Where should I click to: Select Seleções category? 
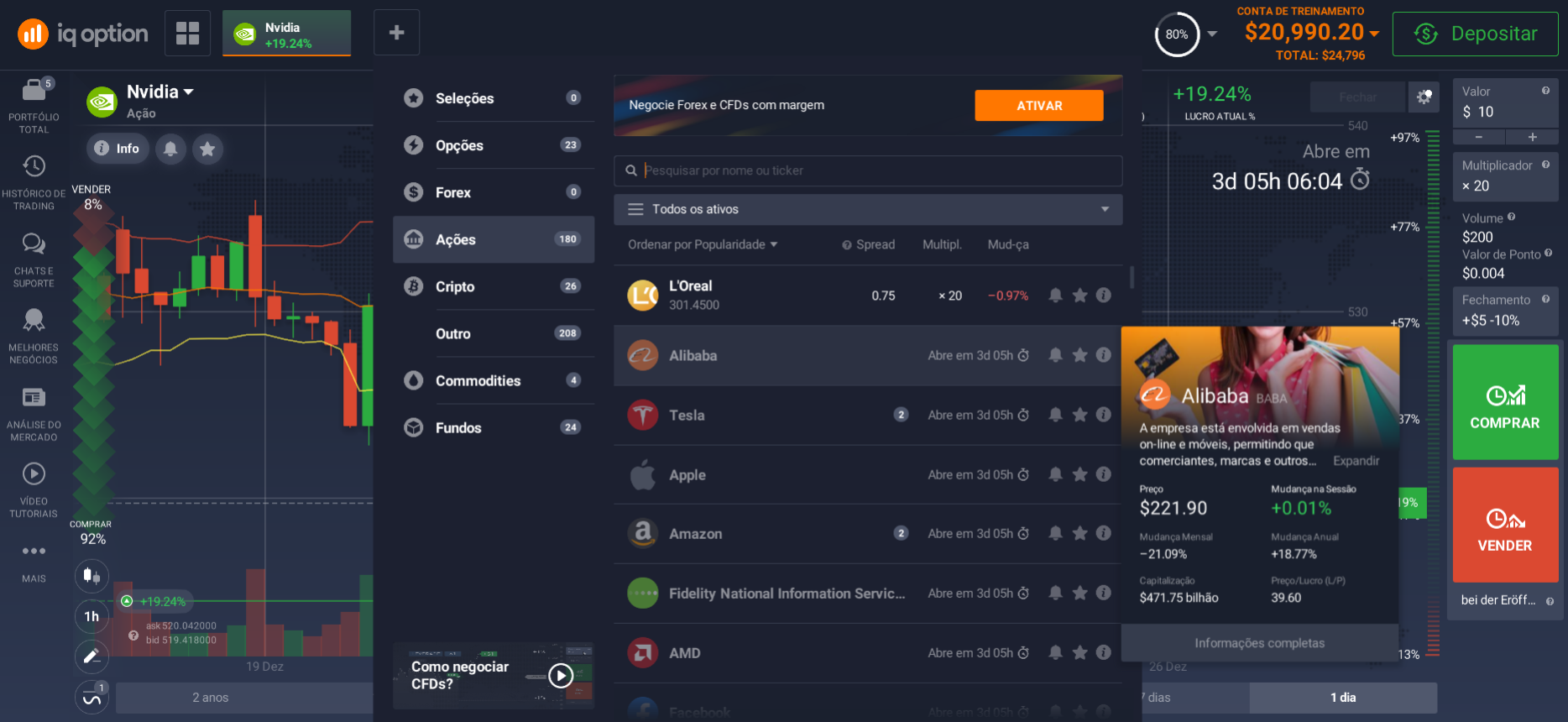click(494, 98)
